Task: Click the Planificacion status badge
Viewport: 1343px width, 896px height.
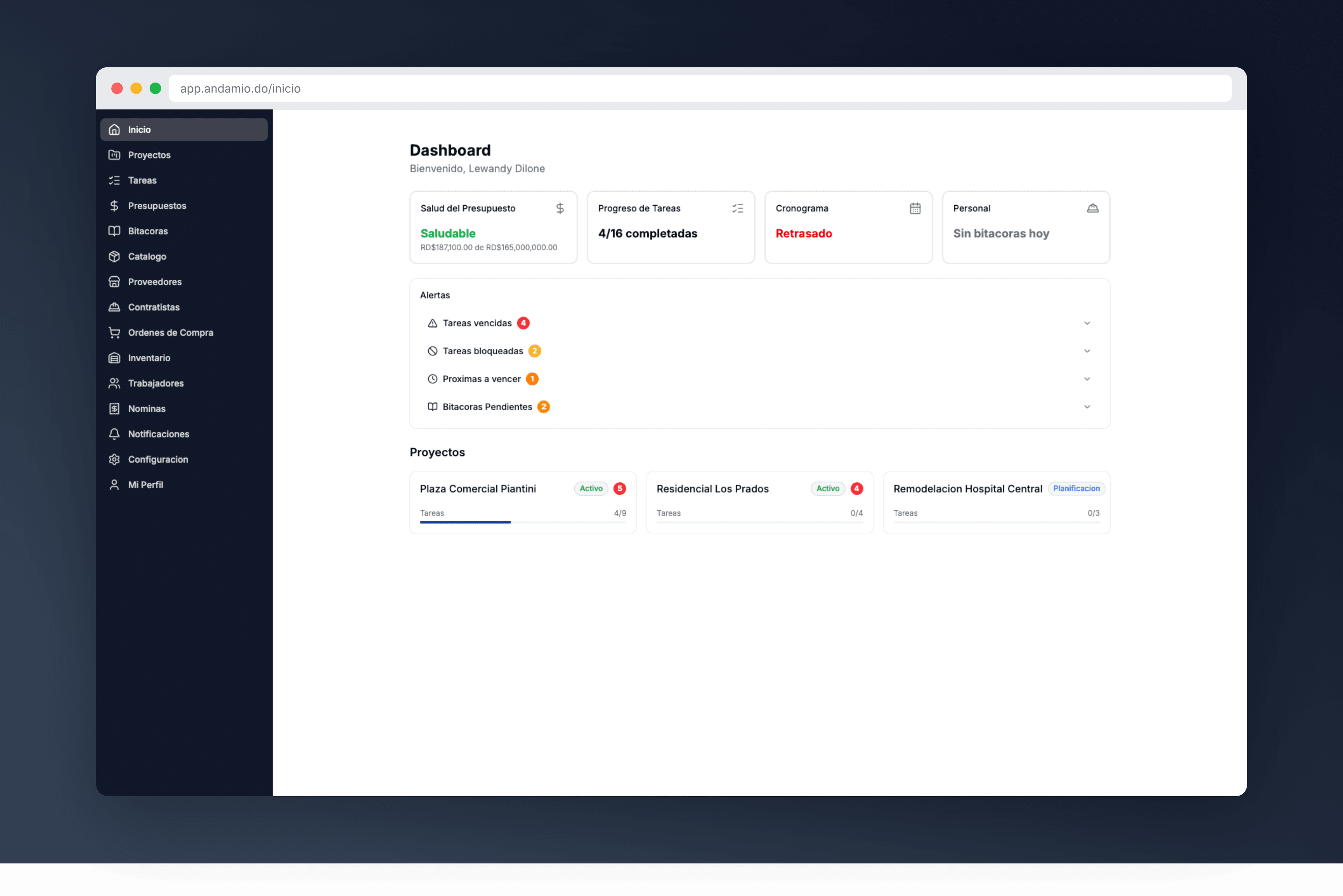Action: (1076, 489)
